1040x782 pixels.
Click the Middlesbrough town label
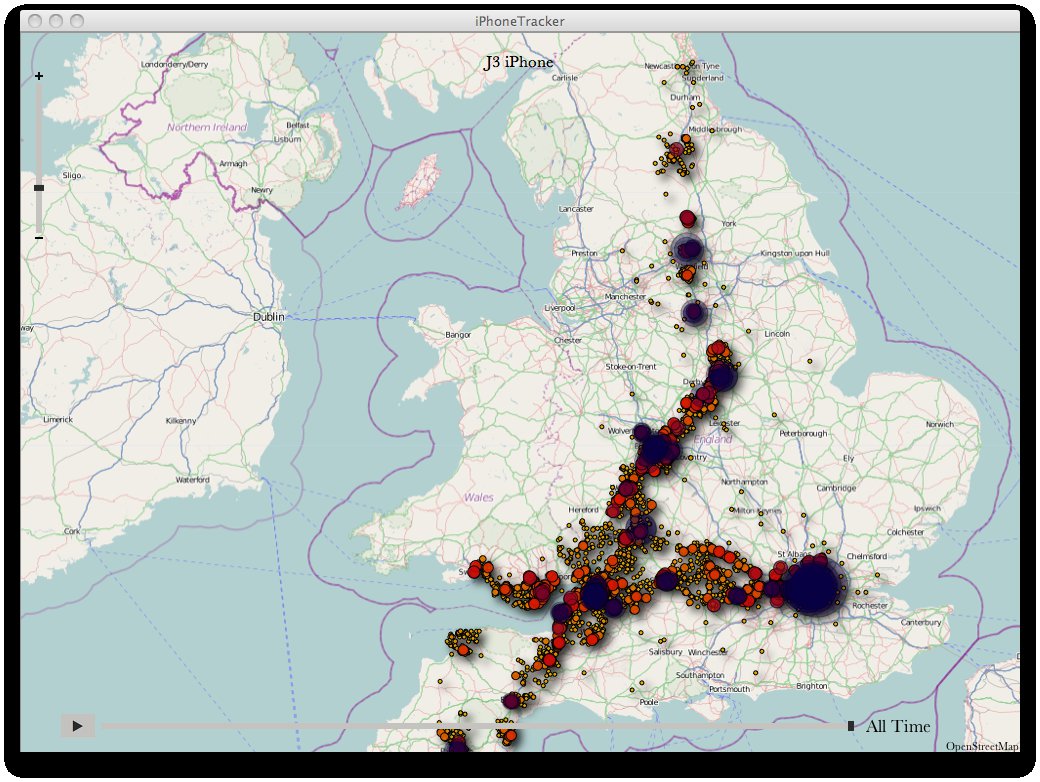tap(715, 129)
